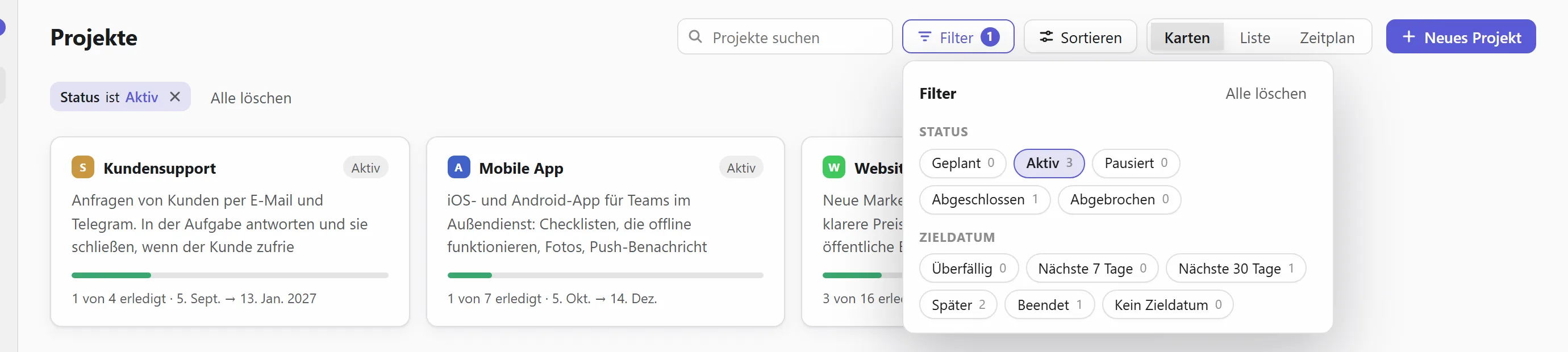
Task: Click the Mobile App project A icon
Action: click(x=458, y=167)
